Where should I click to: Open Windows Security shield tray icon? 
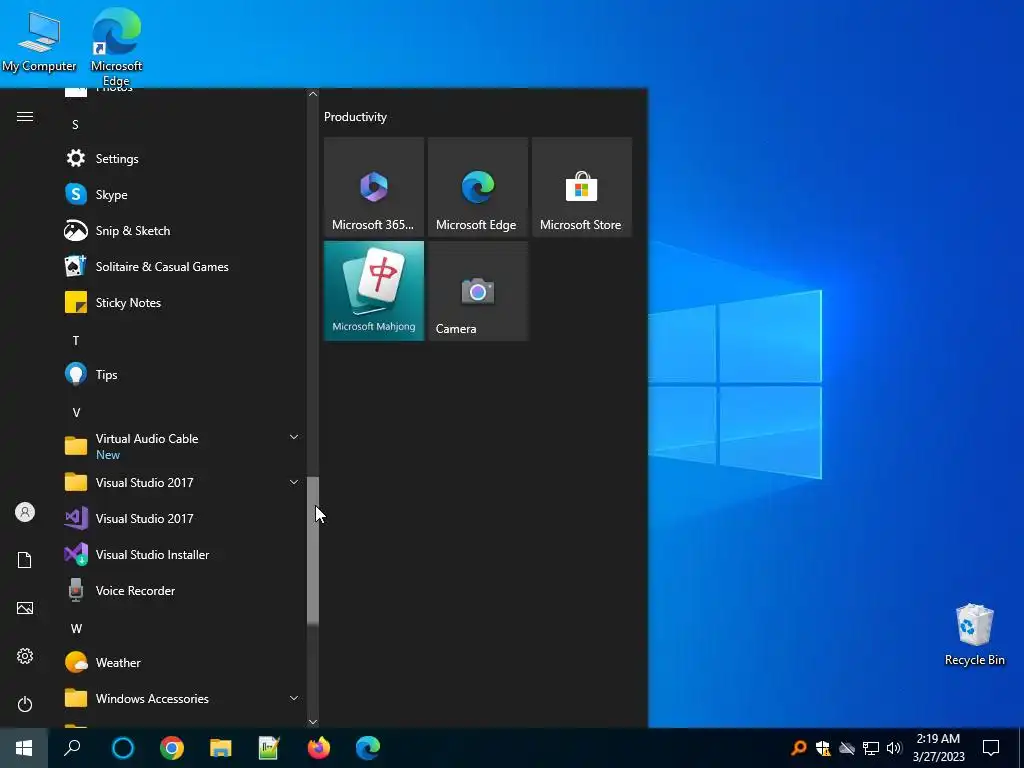tap(823, 748)
